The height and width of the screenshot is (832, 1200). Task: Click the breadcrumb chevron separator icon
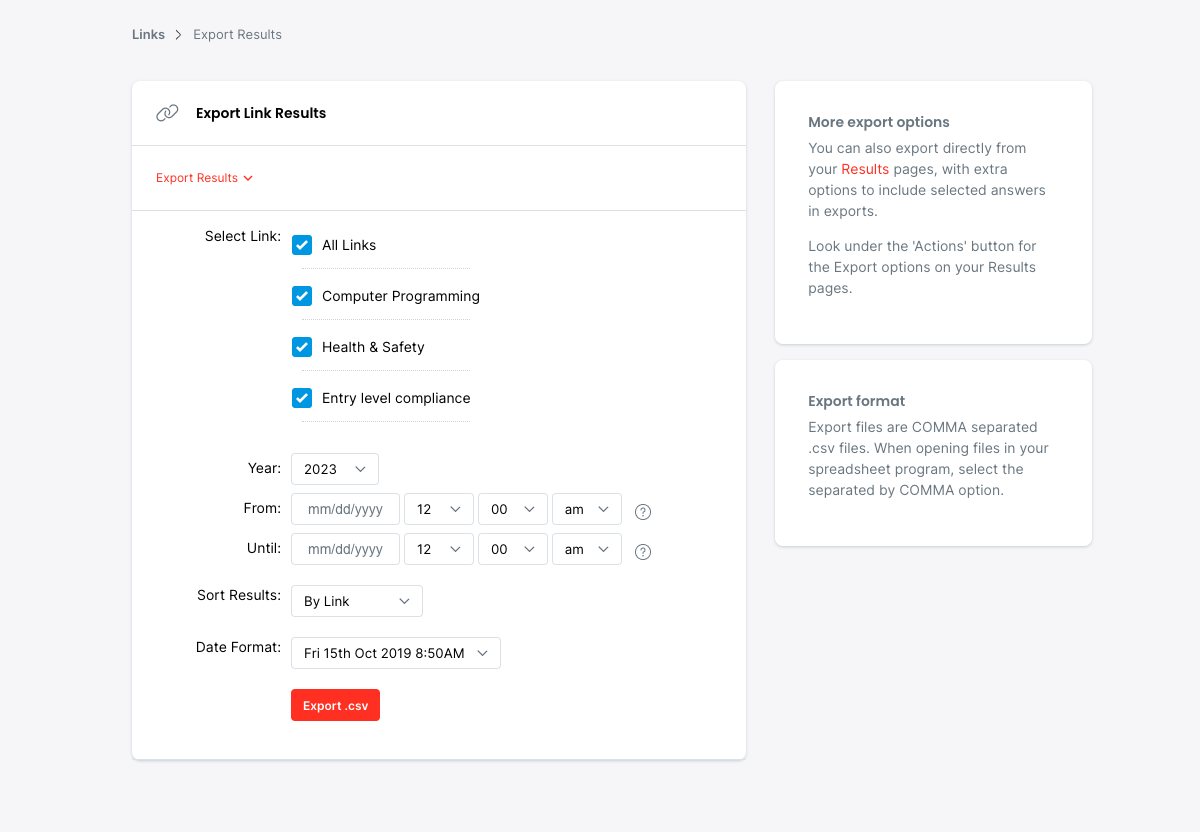(x=179, y=35)
